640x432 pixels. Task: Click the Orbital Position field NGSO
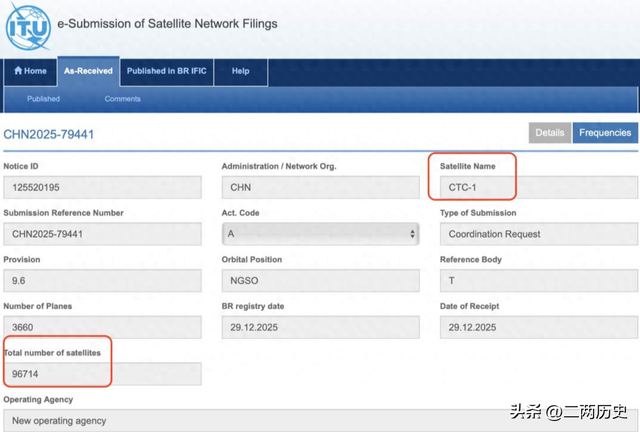point(320,281)
